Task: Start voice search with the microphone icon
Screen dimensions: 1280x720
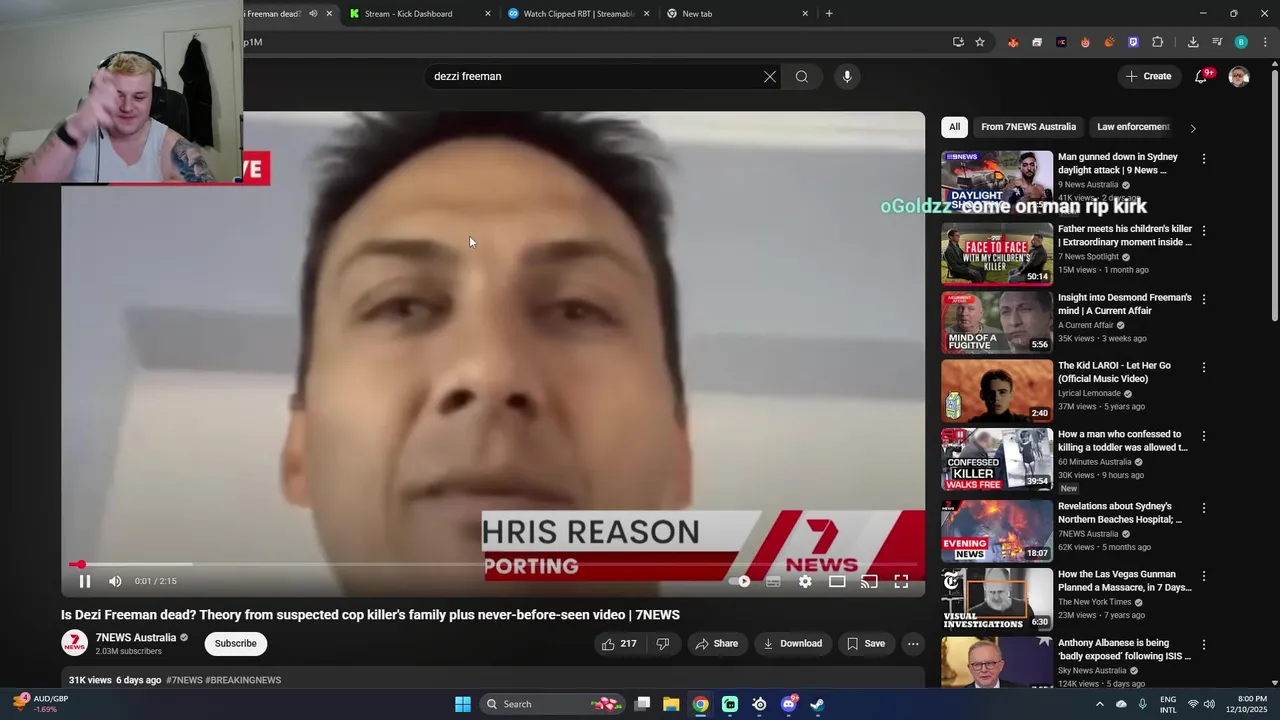Action: [847, 76]
